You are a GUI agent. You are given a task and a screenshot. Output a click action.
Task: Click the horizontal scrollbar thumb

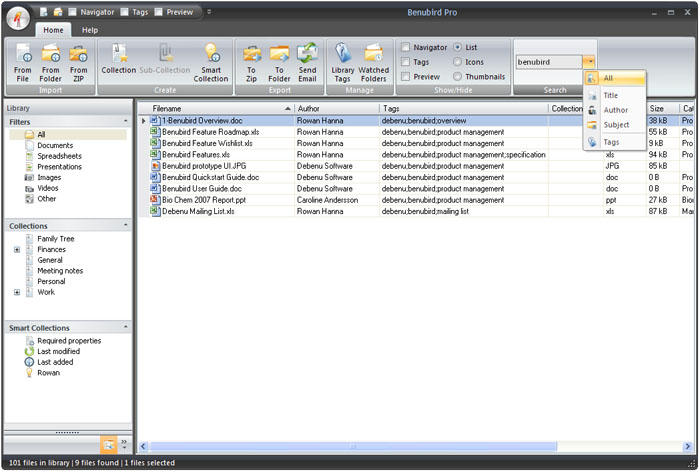point(353,446)
